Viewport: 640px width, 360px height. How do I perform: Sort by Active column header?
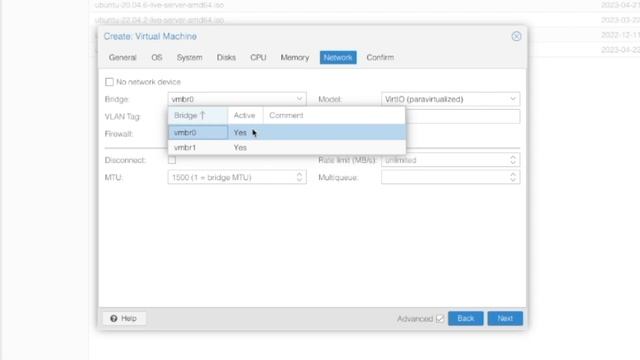coord(245,116)
